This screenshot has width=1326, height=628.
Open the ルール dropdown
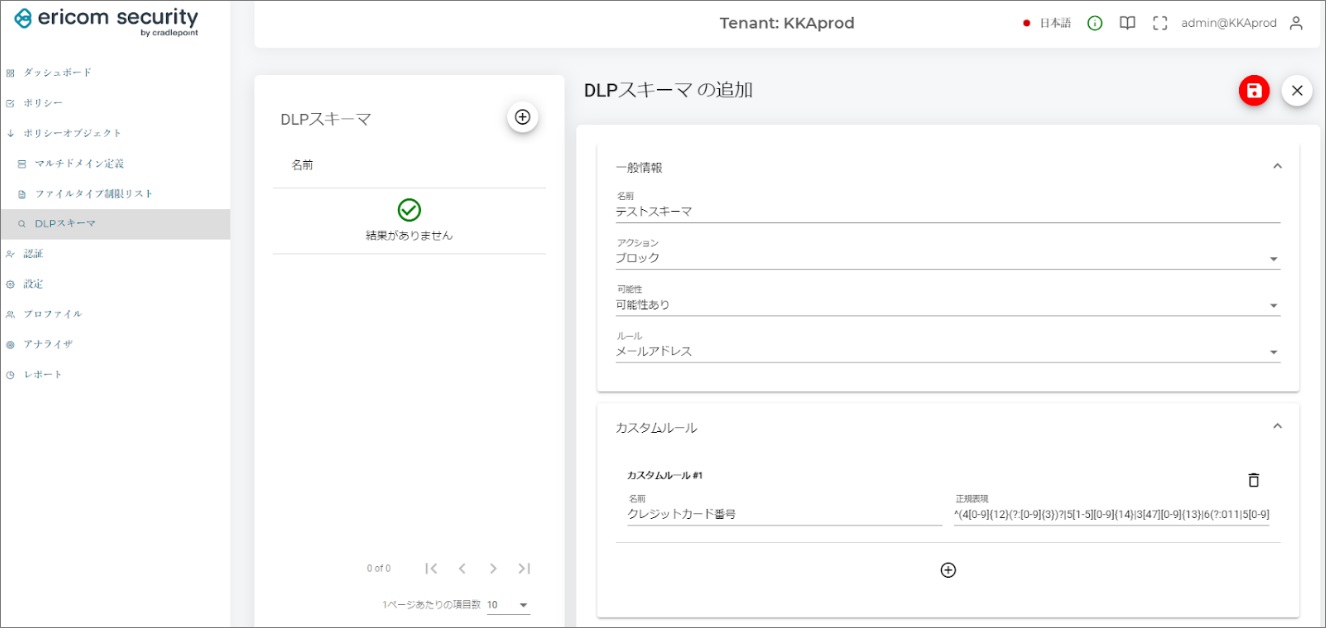point(946,351)
